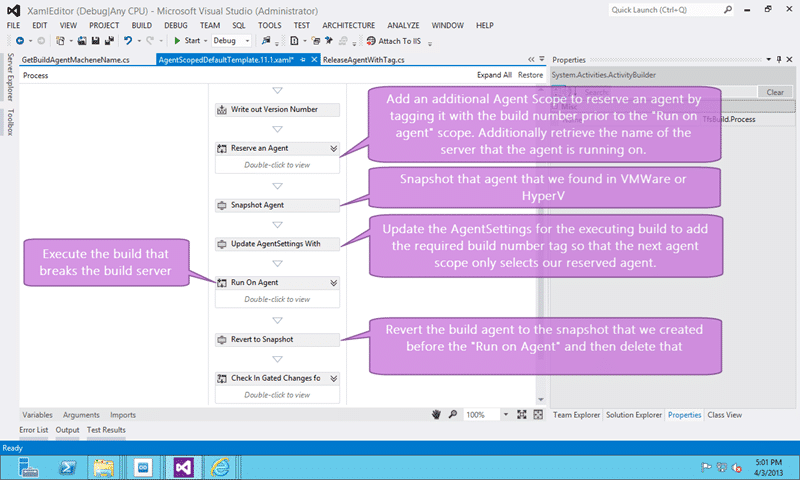Switch to ReleaseAgentWithTag.cs tab
The height and width of the screenshot is (480, 800).
click(364, 60)
